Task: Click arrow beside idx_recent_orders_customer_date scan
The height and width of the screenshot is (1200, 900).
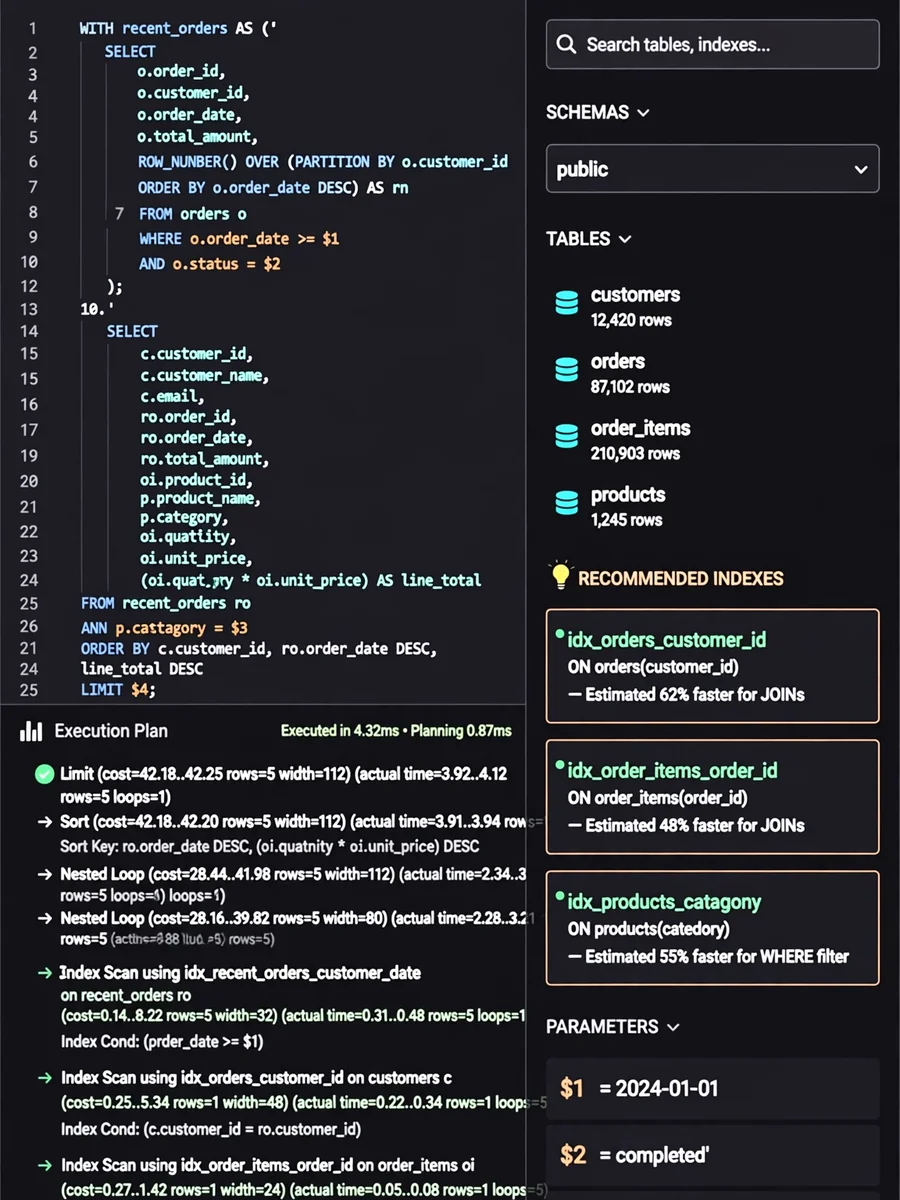Action: click(x=44, y=973)
